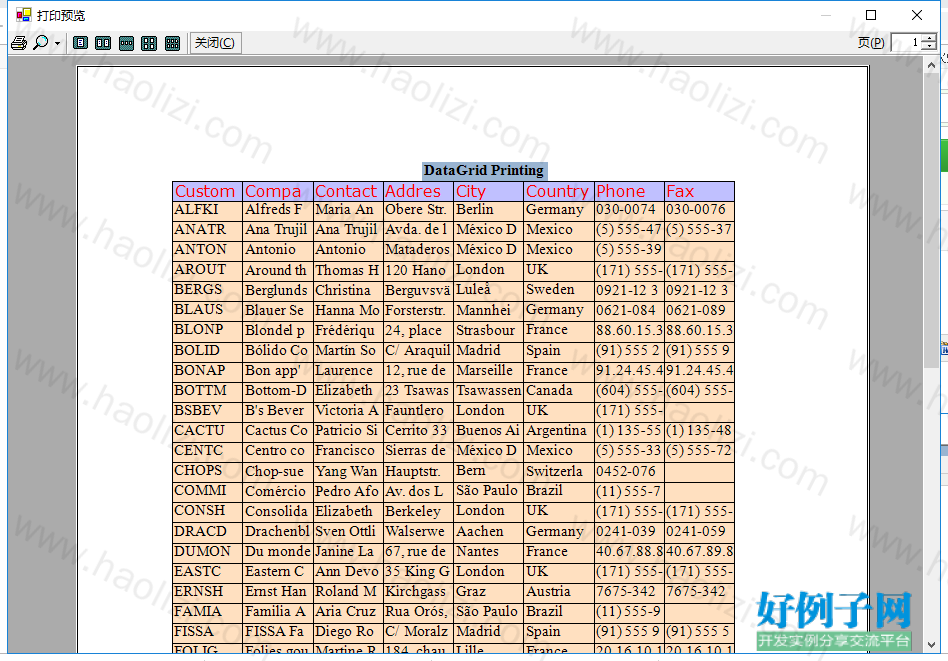Image resolution: width=948 pixels, height=661 pixels.
Task: Switch to one-page view
Action: point(80,43)
